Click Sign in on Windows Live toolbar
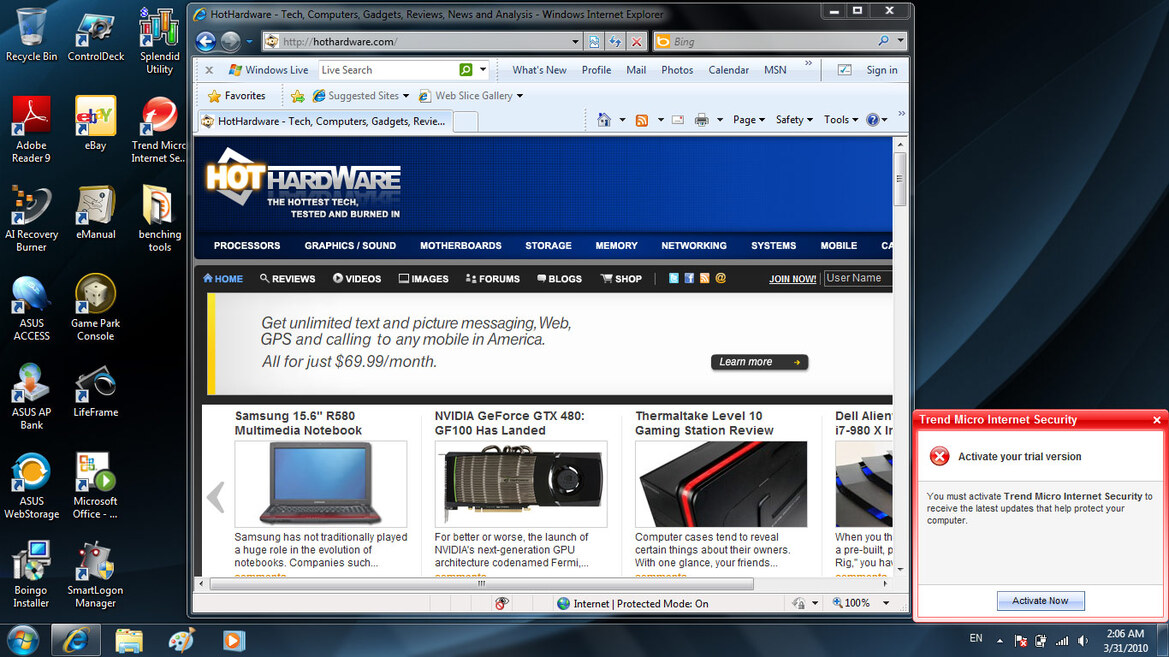 coord(881,70)
